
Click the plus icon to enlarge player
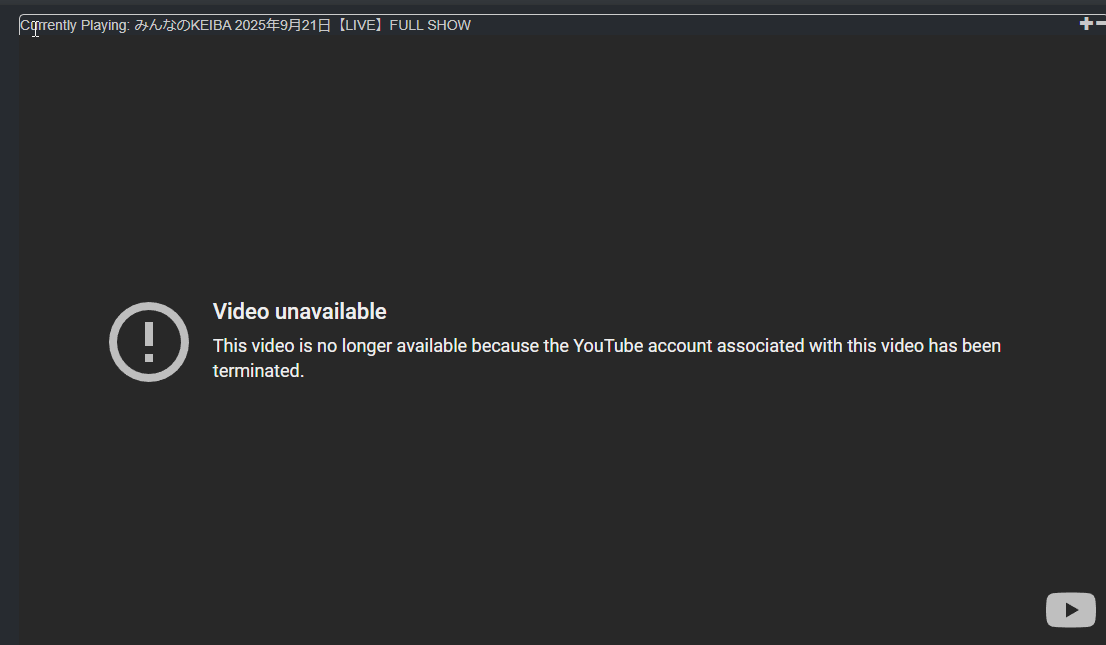(1086, 24)
